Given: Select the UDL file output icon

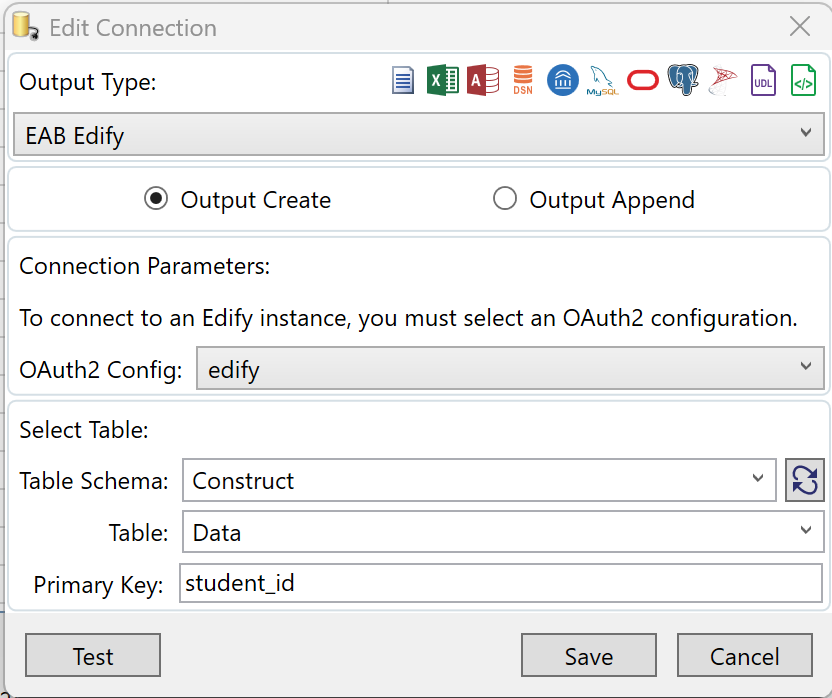Looking at the screenshot, I should 763,80.
